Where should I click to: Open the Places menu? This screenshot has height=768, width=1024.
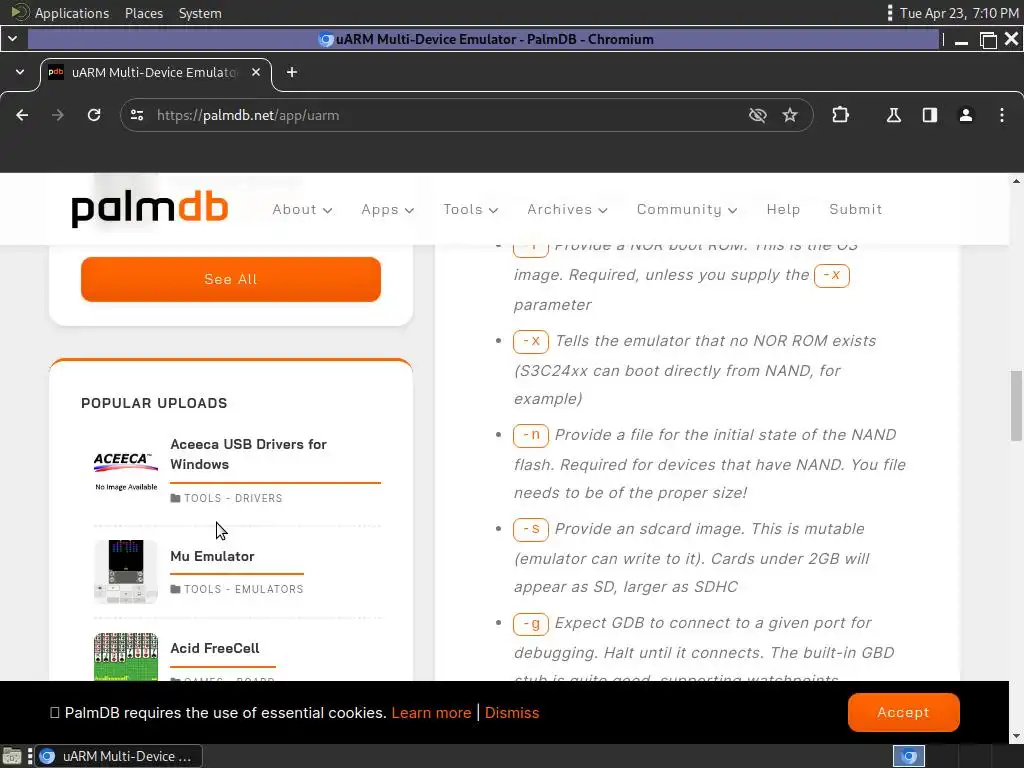click(x=144, y=13)
